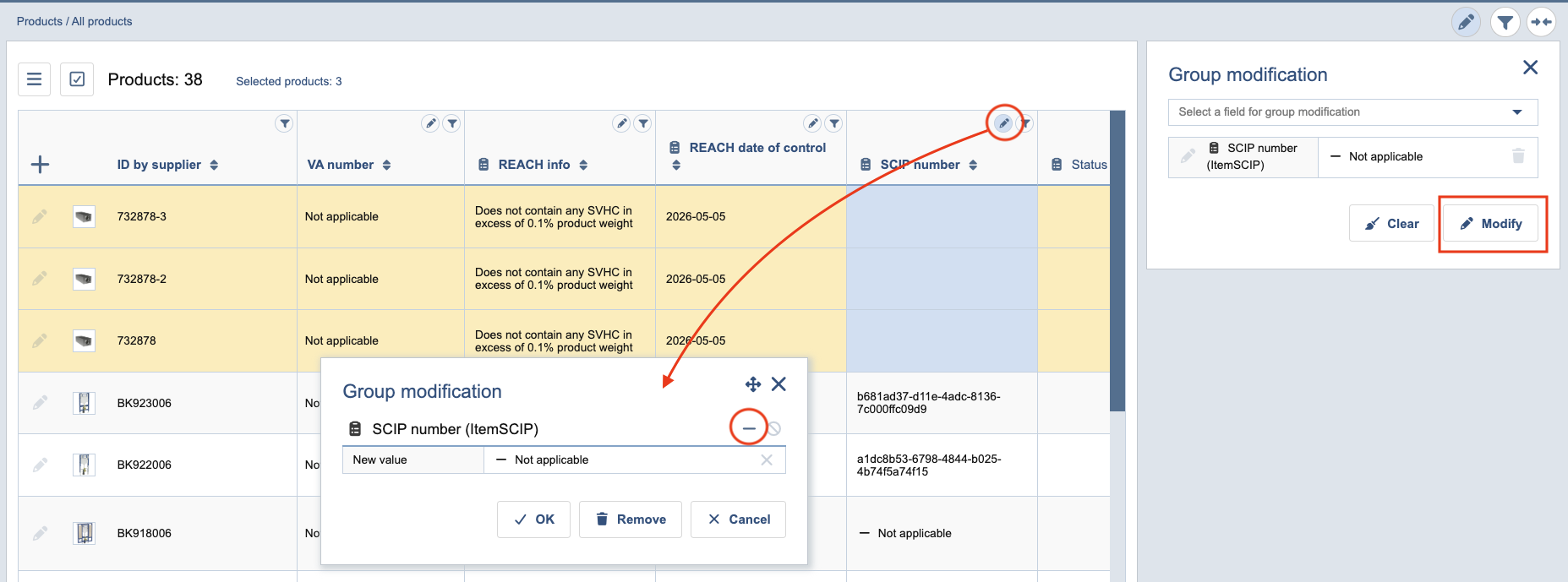The image size is (1568, 582).
Task: Edit row BK922006 with pencil icon
Action: click(x=40, y=465)
